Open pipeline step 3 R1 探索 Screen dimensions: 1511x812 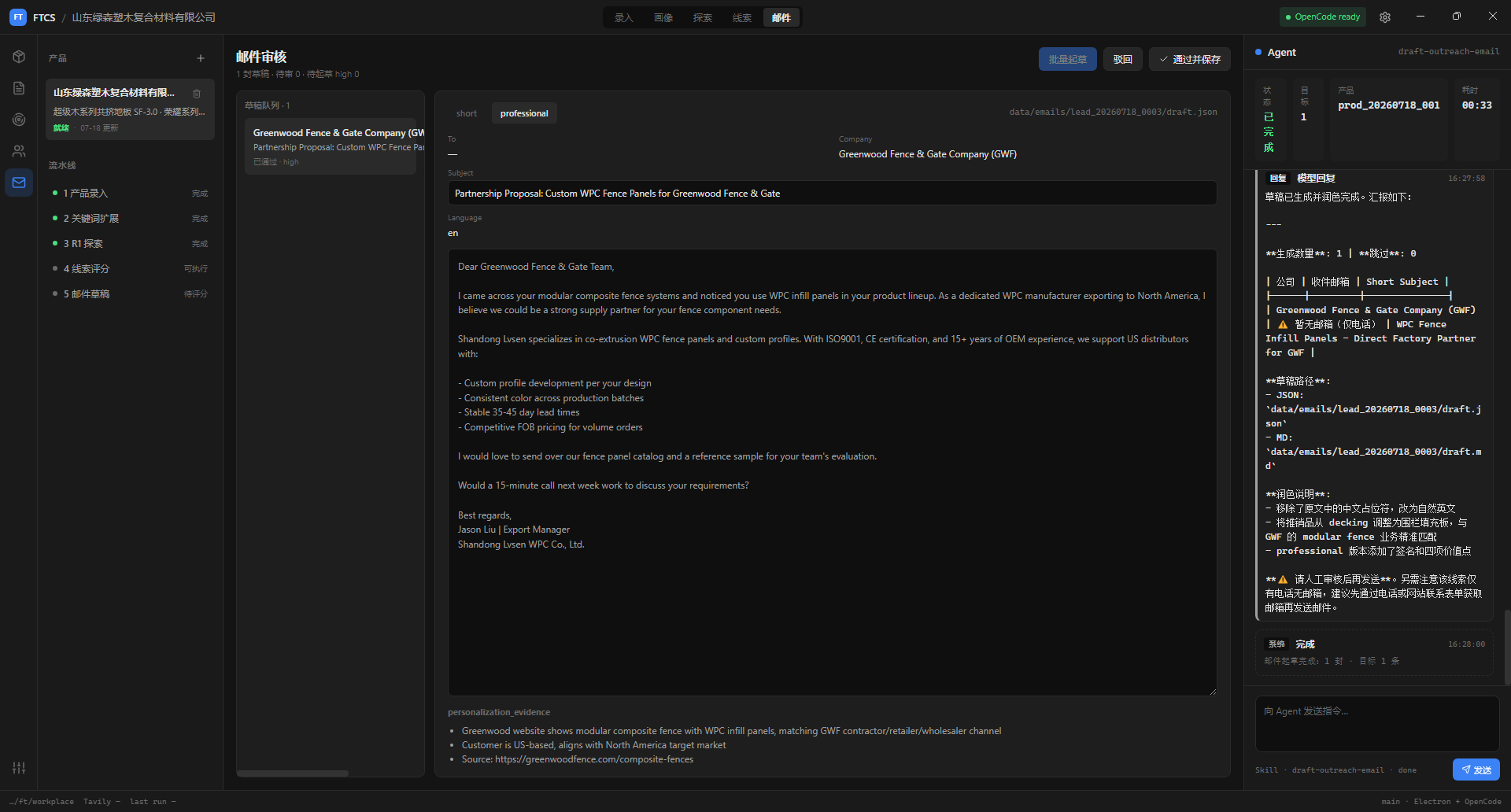tap(130, 244)
